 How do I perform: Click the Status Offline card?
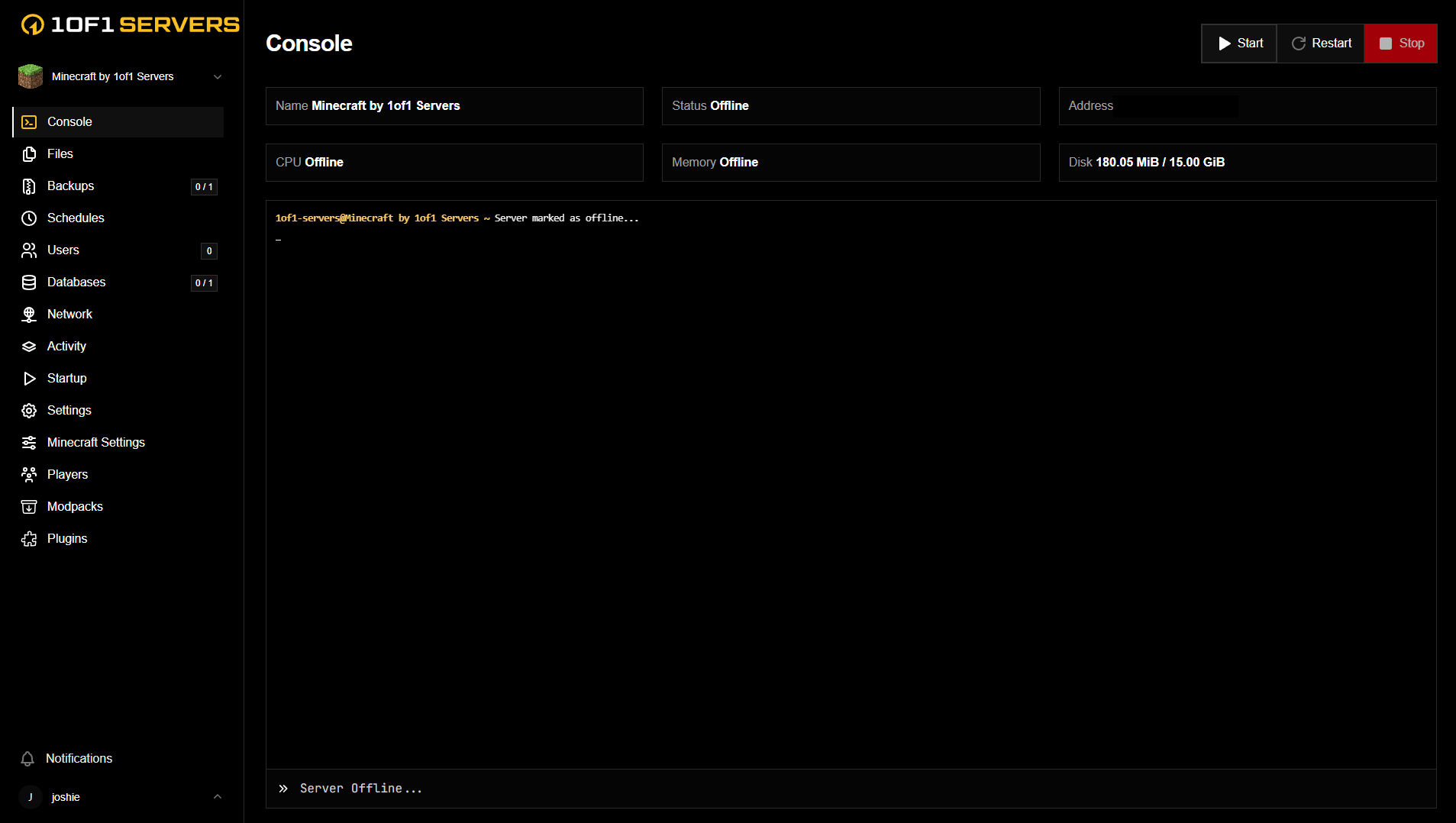coord(851,106)
